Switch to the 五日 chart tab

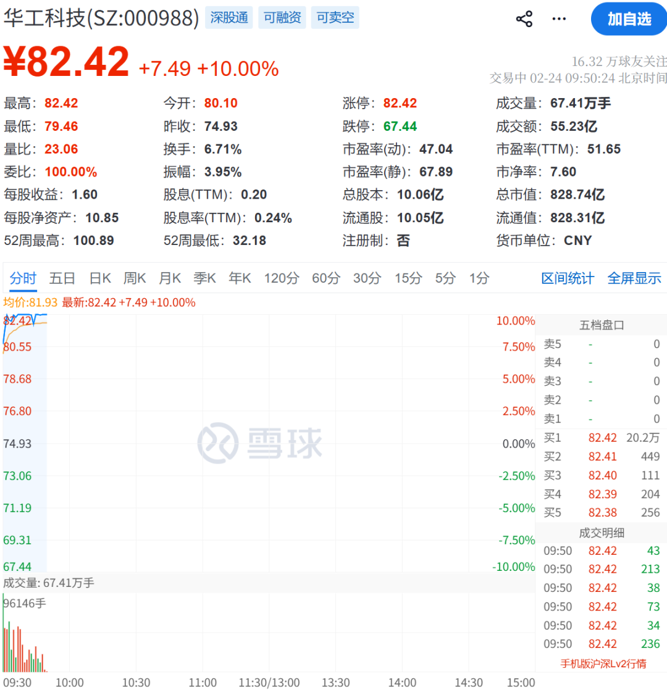[62, 278]
